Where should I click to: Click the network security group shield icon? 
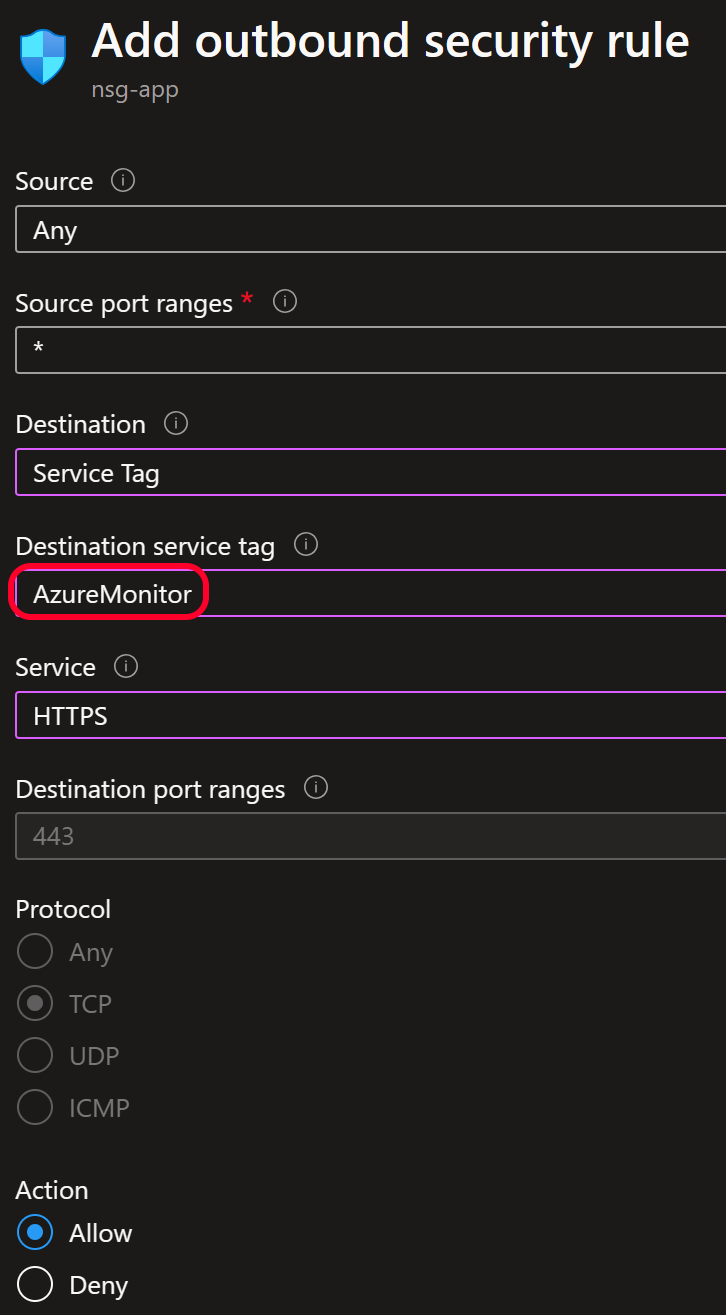[43, 57]
